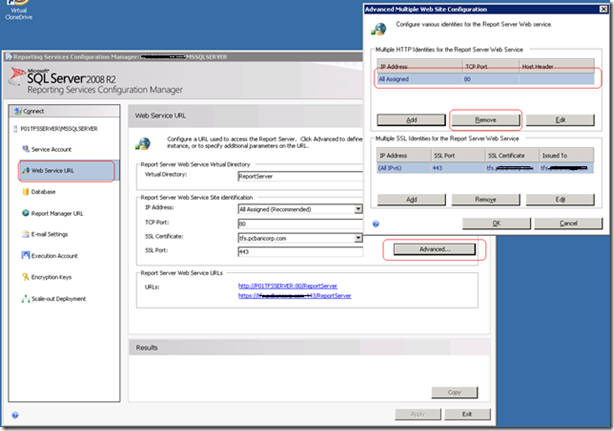Click the E-mail Settings envelope icon
Image resolution: width=614 pixels, height=431 pixels.
(x=25, y=234)
